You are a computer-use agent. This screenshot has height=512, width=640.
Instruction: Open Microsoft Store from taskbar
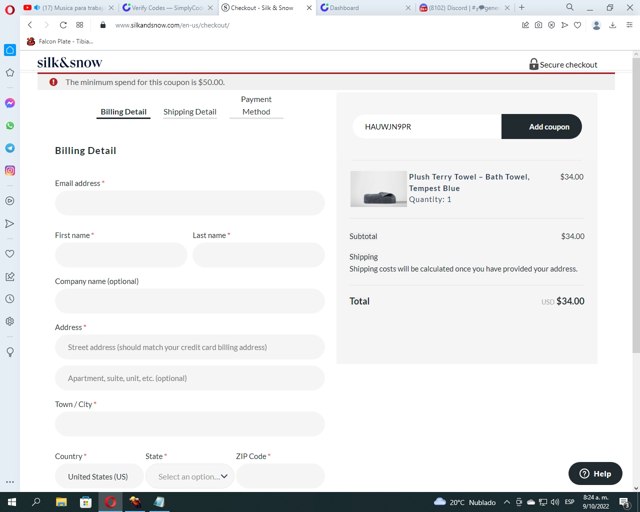pos(86,502)
